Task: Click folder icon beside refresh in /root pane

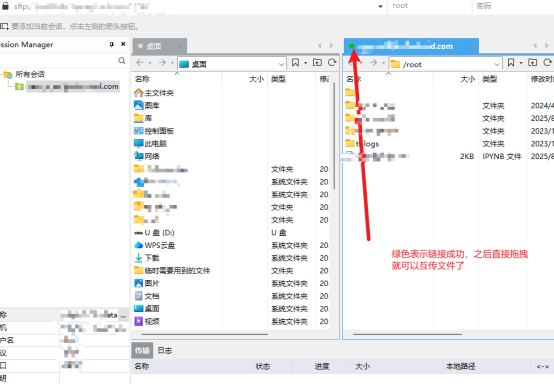Action: click(532, 63)
